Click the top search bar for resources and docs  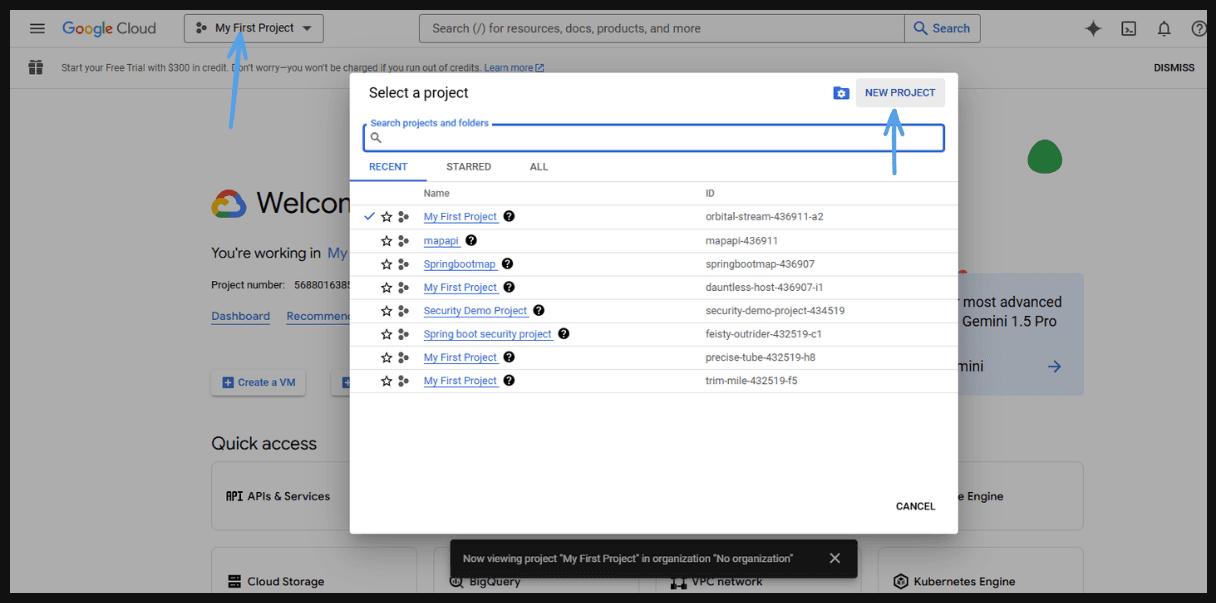(662, 28)
